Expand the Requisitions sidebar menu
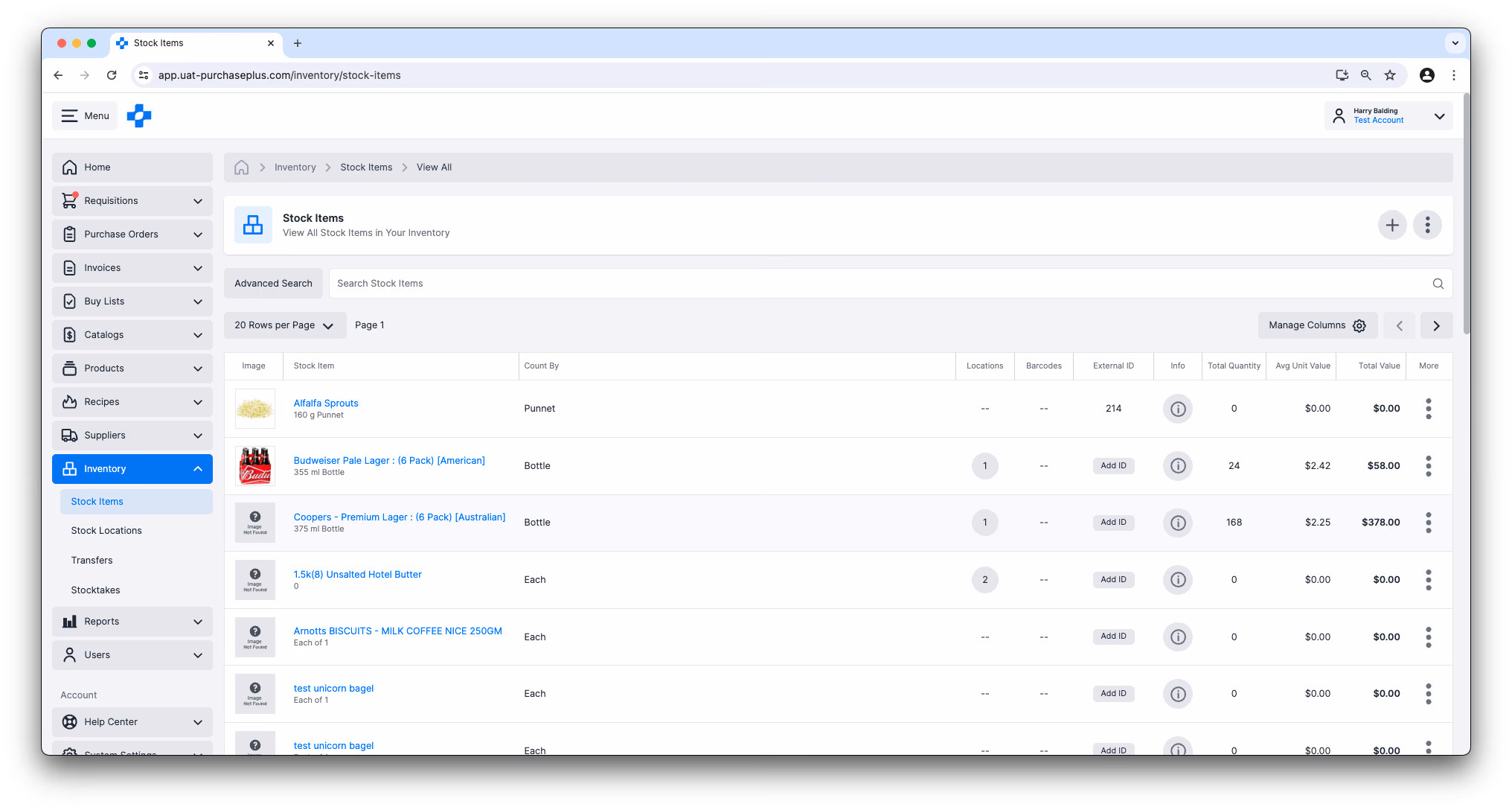1512x810 pixels. pyautogui.click(x=132, y=201)
